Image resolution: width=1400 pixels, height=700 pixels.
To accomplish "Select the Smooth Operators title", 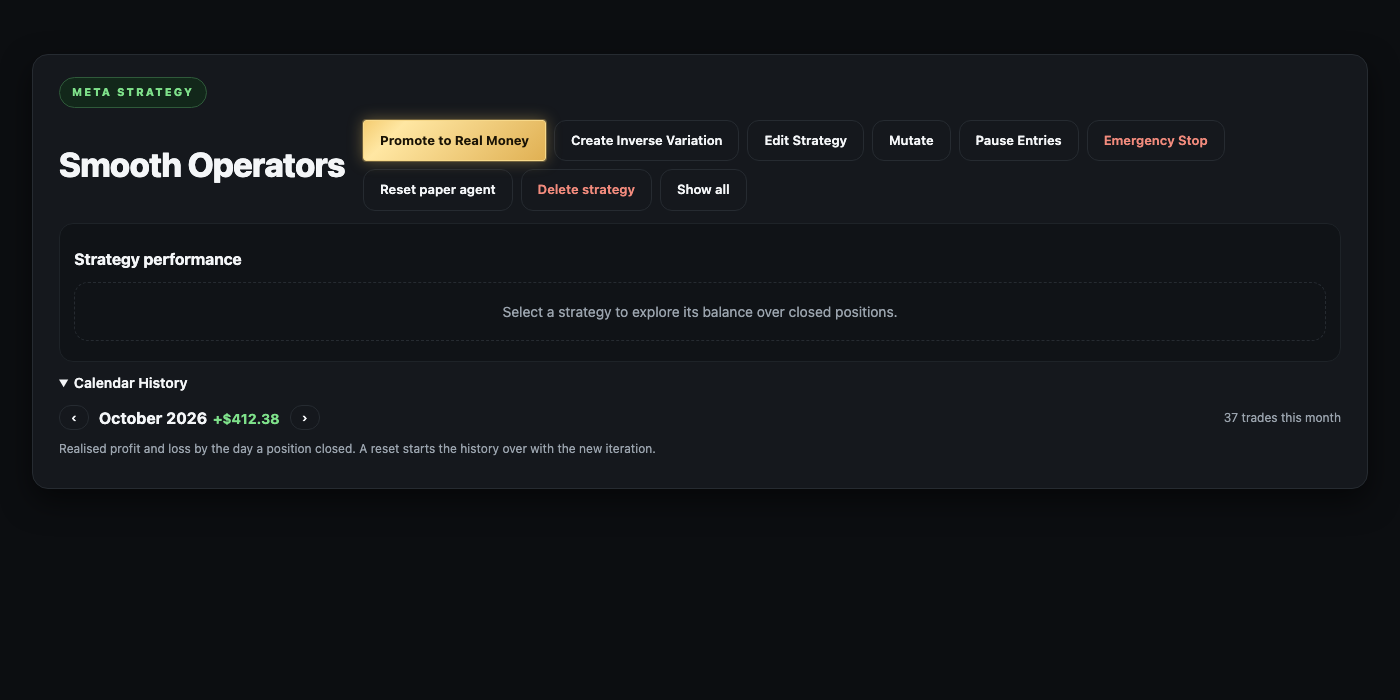I will (202, 165).
